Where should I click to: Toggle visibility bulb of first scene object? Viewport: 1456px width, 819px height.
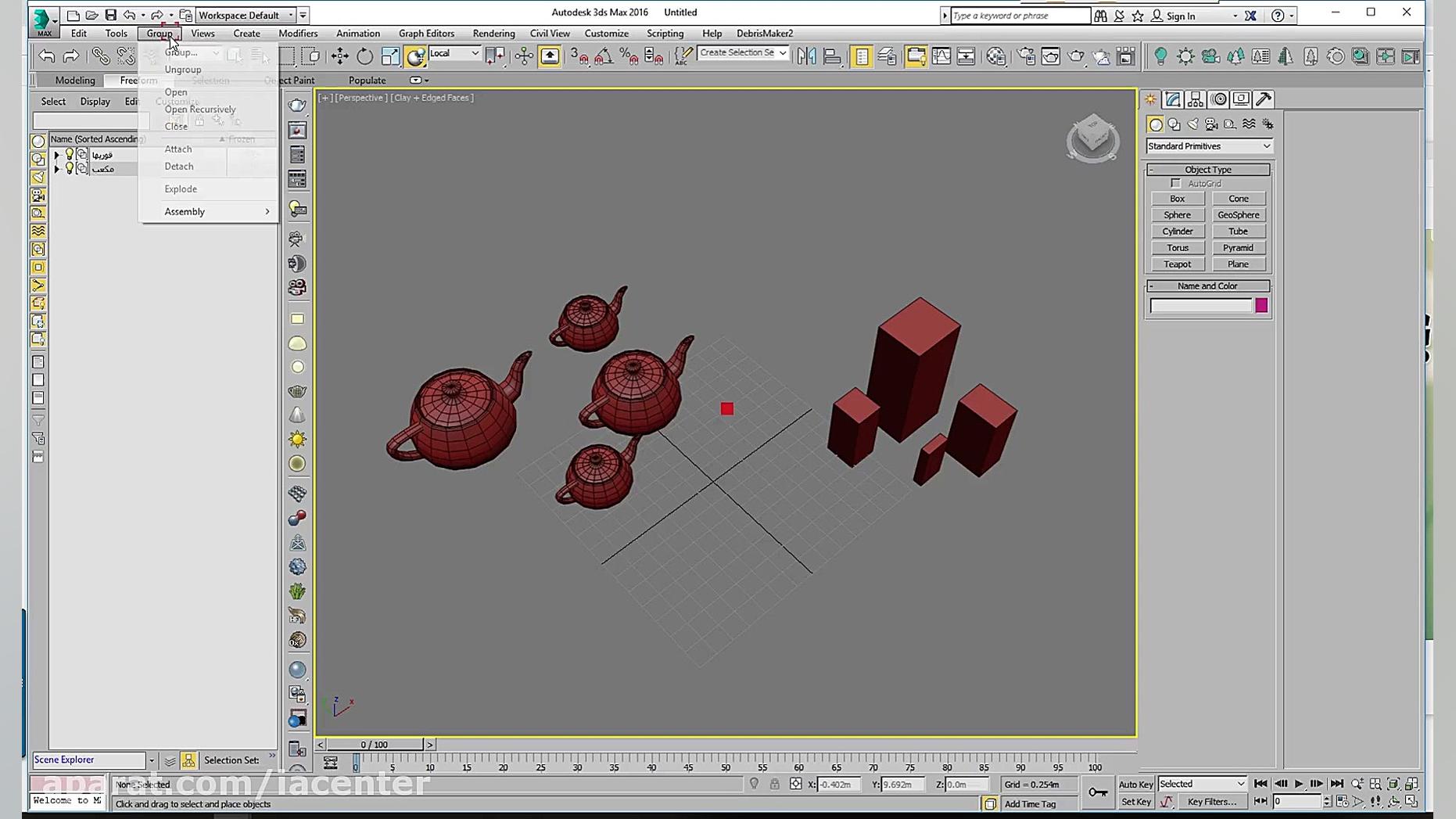[70, 154]
